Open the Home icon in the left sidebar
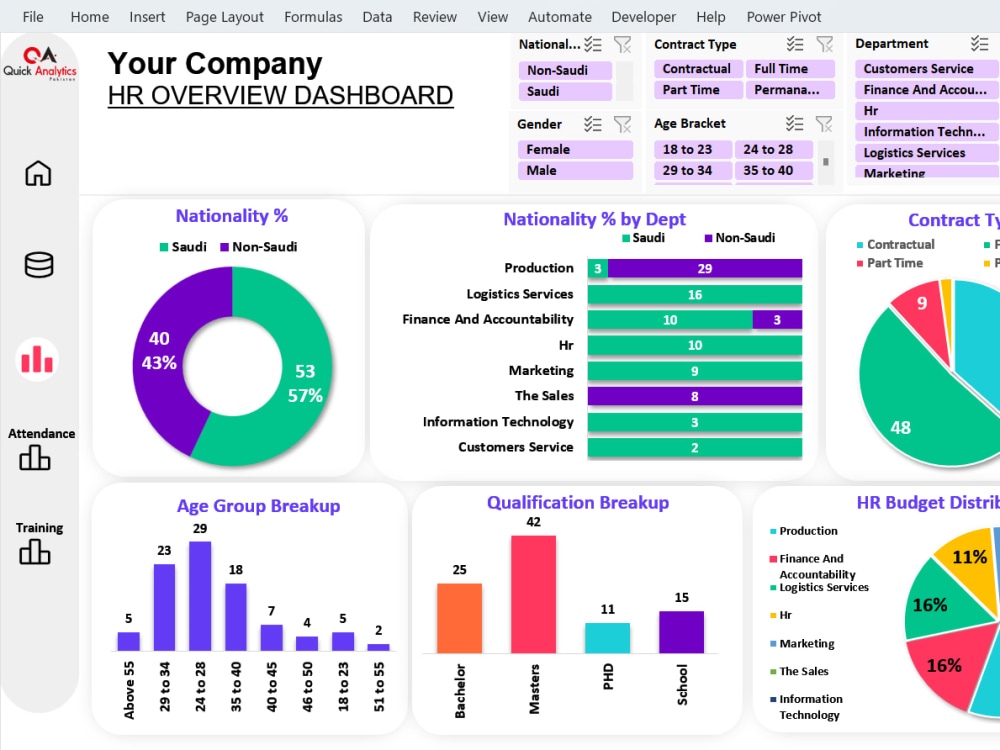The height and width of the screenshot is (750, 1000). [37, 173]
